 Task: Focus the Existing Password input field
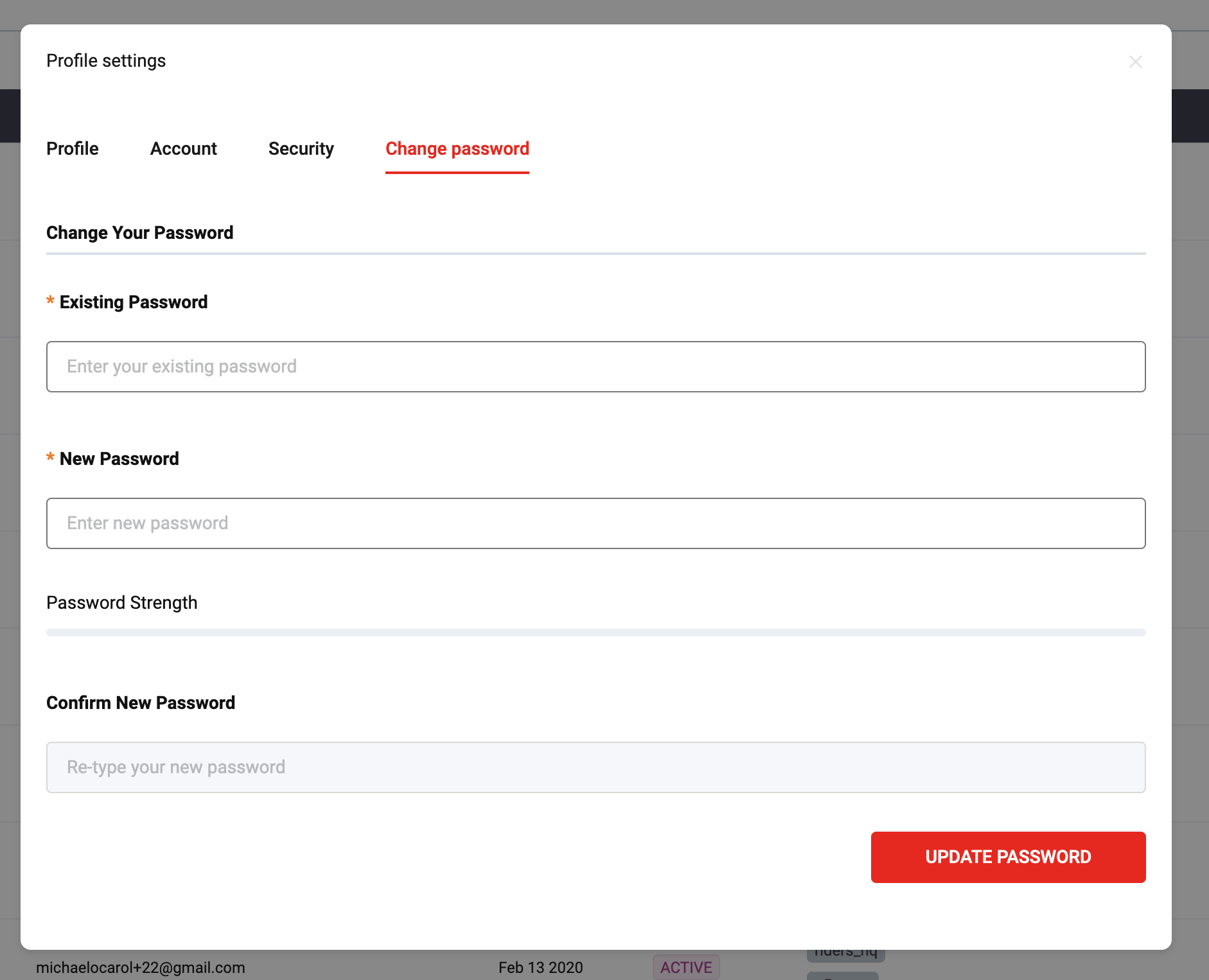point(596,367)
